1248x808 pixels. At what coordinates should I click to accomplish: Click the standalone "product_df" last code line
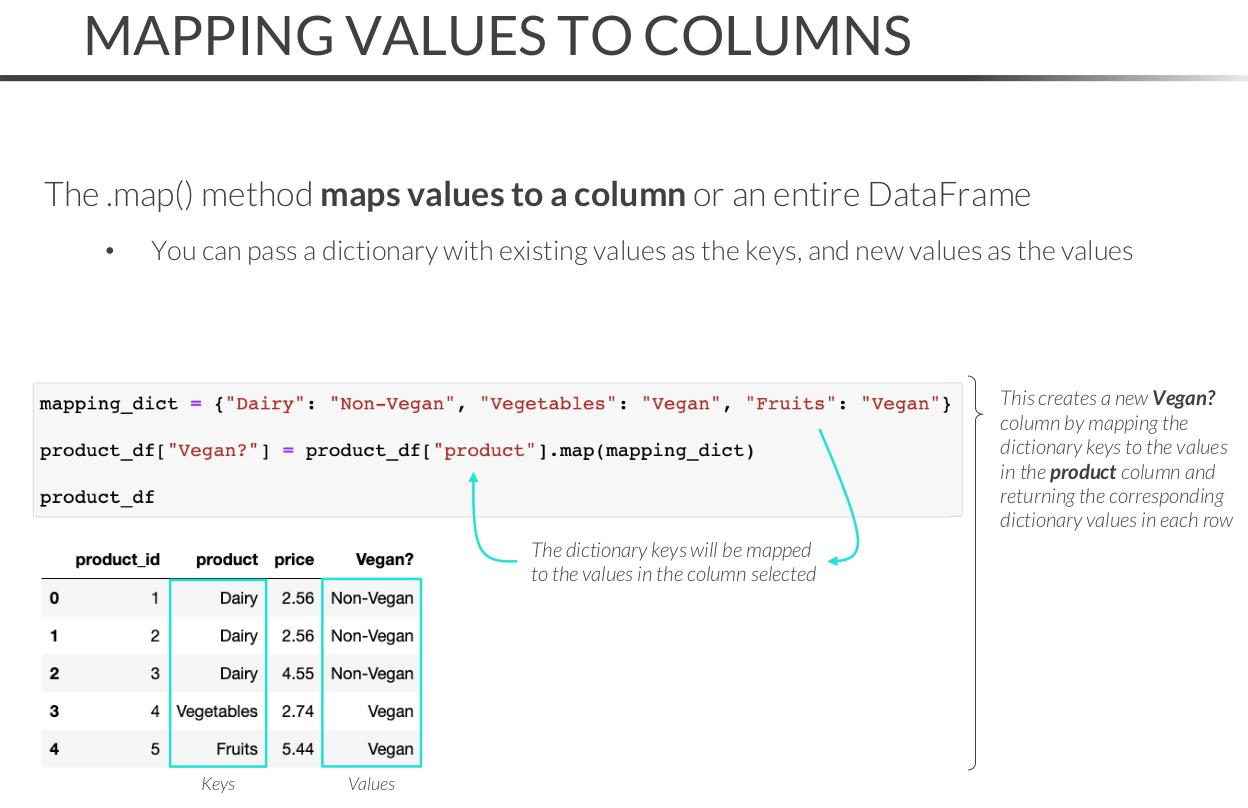pyautogui.click(x=97, y=497)
